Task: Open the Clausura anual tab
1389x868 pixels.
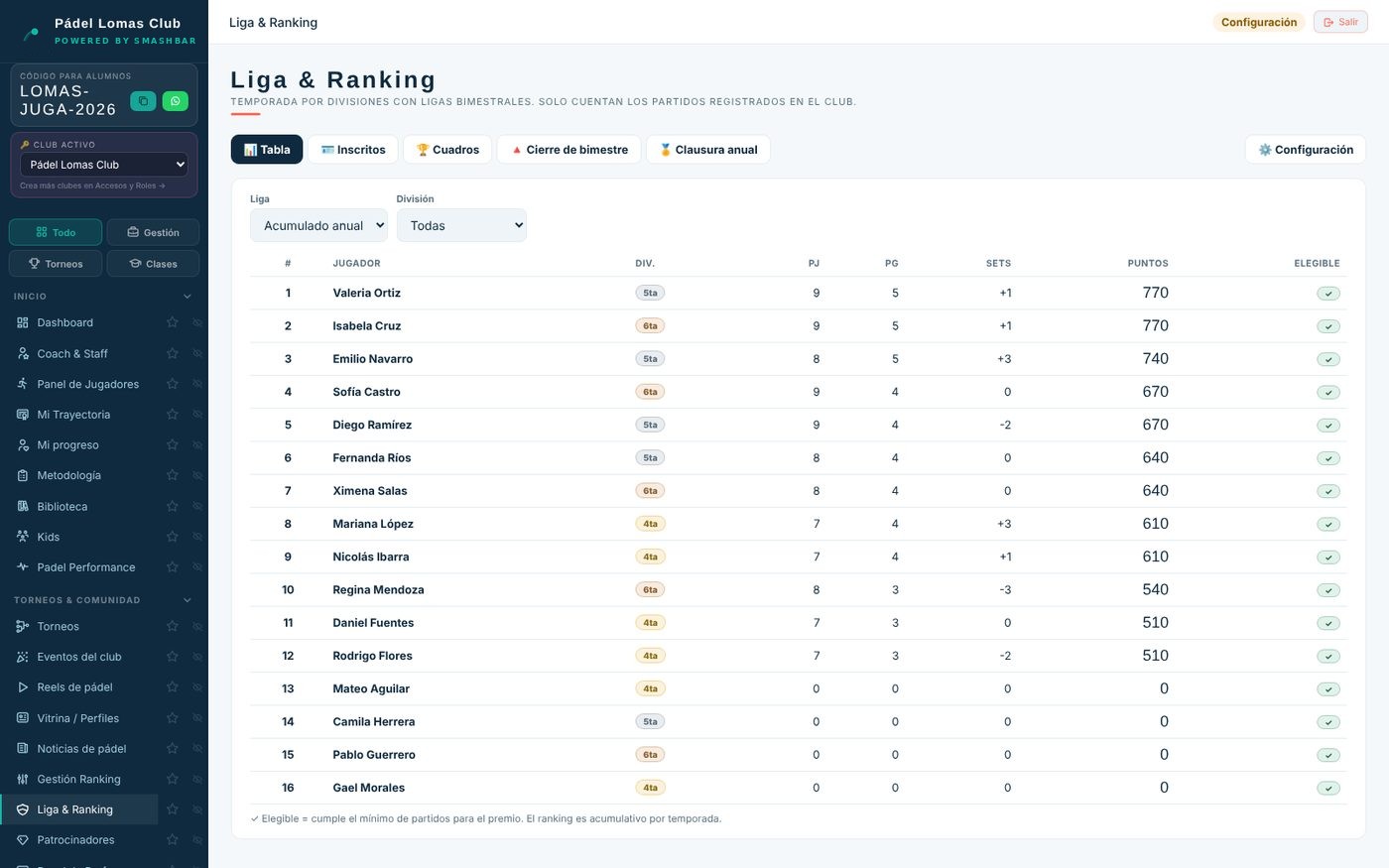Action: pyautogui.click(x=708, y=150)
